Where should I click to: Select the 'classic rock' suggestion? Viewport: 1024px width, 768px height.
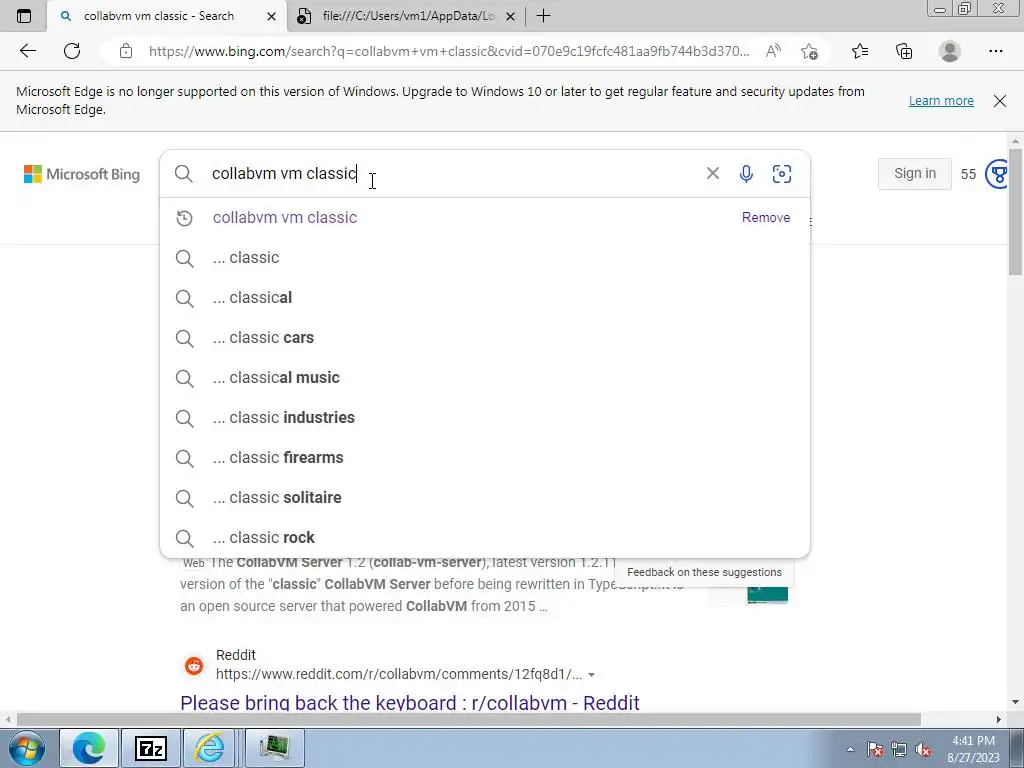(x=485, y=537)
